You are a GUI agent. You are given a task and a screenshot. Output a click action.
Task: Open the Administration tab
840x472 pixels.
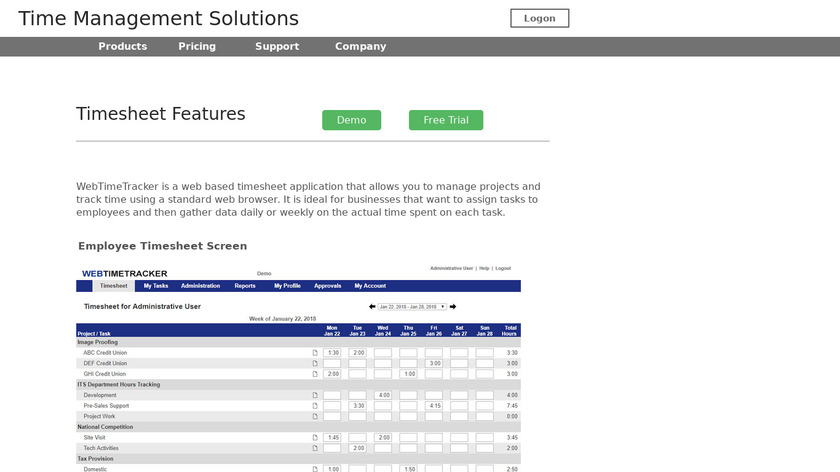click(200, 286)
